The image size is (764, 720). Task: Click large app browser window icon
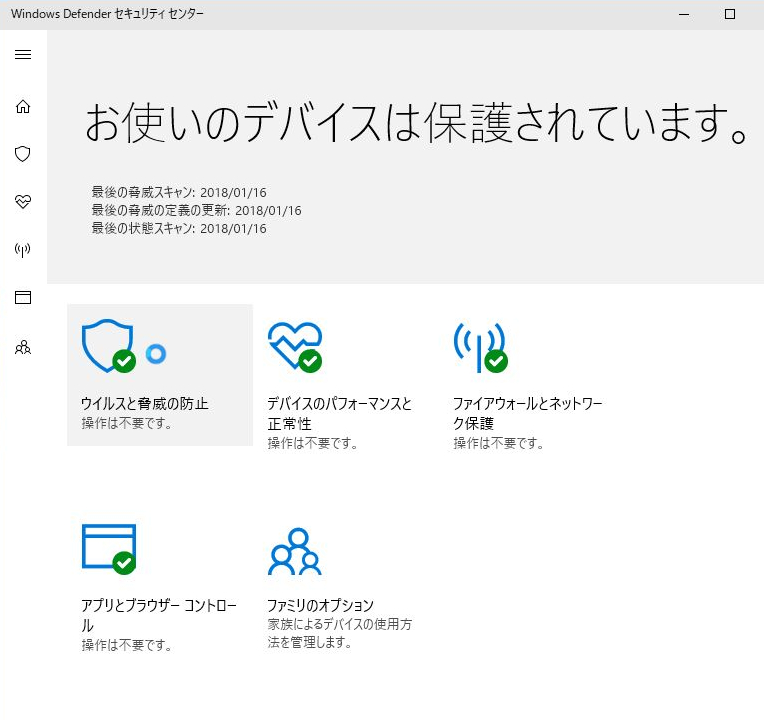109,549
